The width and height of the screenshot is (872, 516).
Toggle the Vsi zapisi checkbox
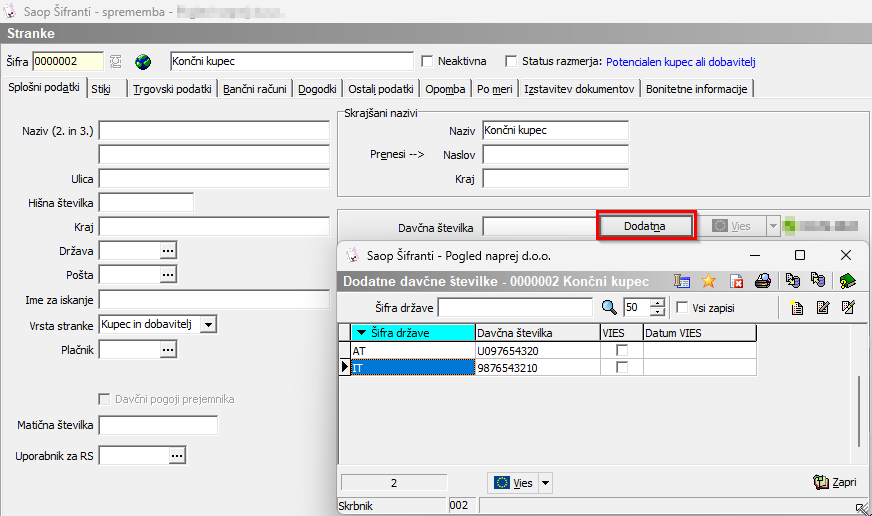682,307
